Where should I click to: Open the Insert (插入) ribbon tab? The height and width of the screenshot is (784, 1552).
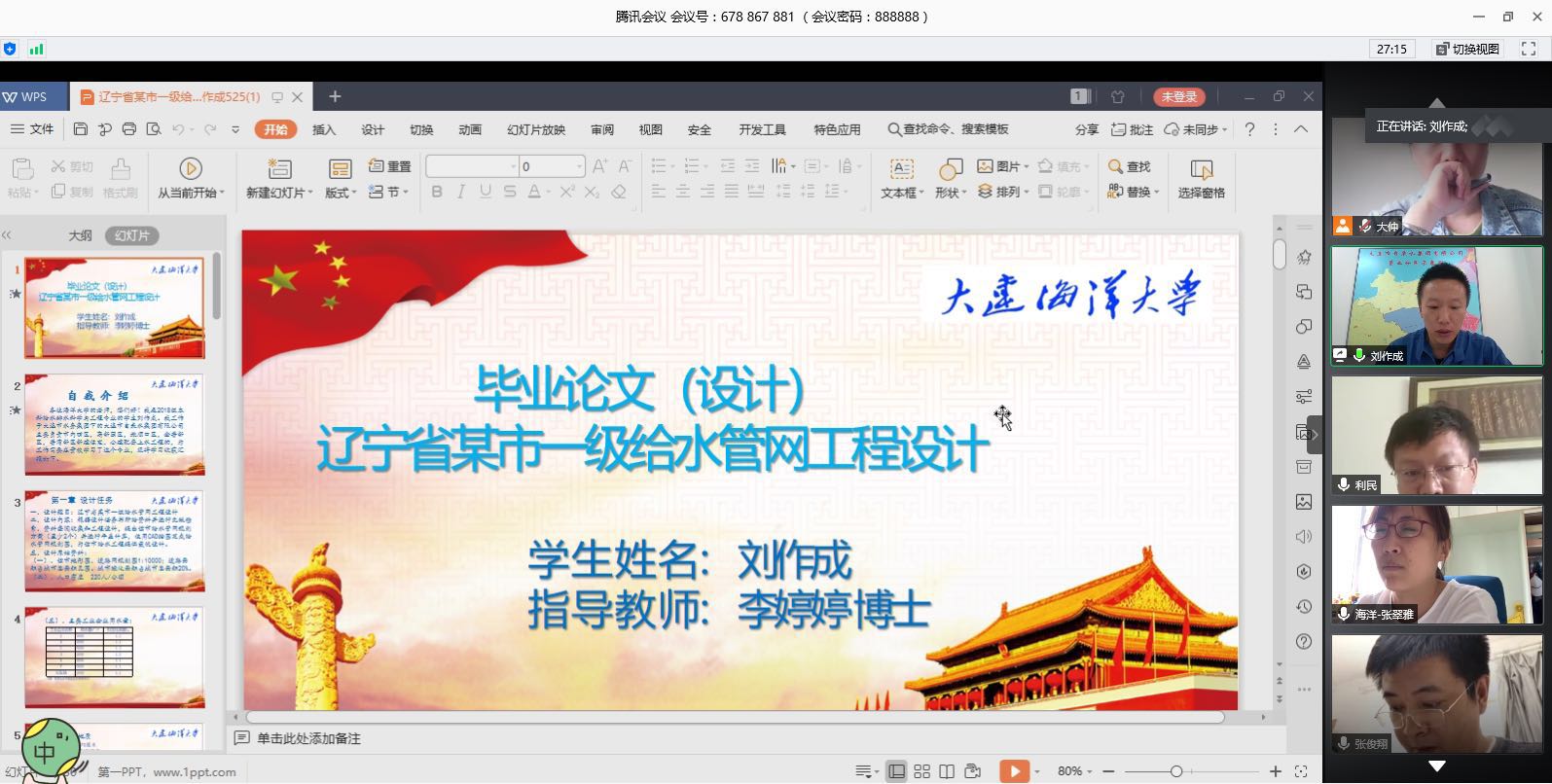pyautogui.click(x=324, y=129)
